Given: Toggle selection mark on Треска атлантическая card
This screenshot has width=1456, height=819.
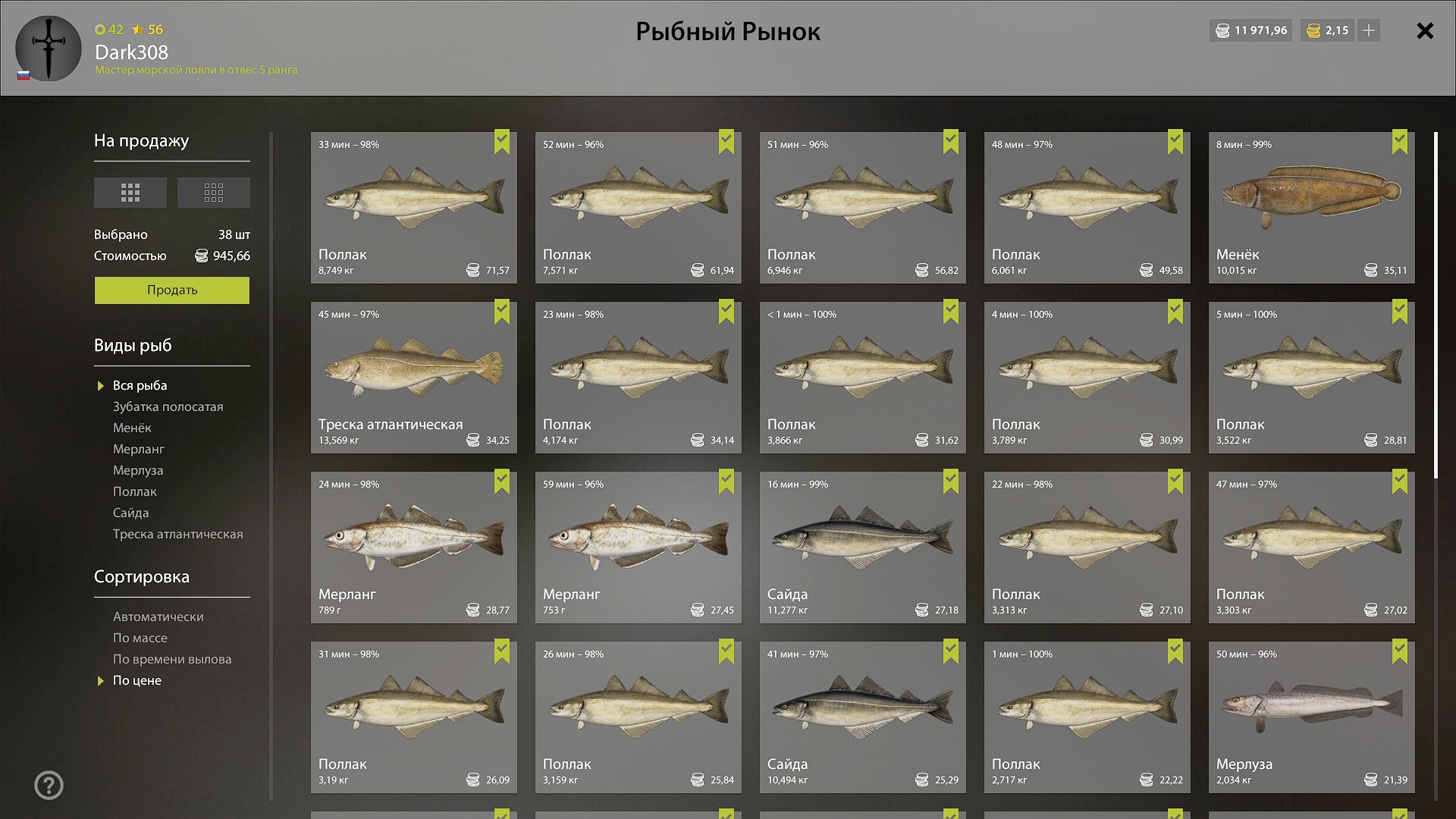Looking at the screenshot, I should 502,312.
